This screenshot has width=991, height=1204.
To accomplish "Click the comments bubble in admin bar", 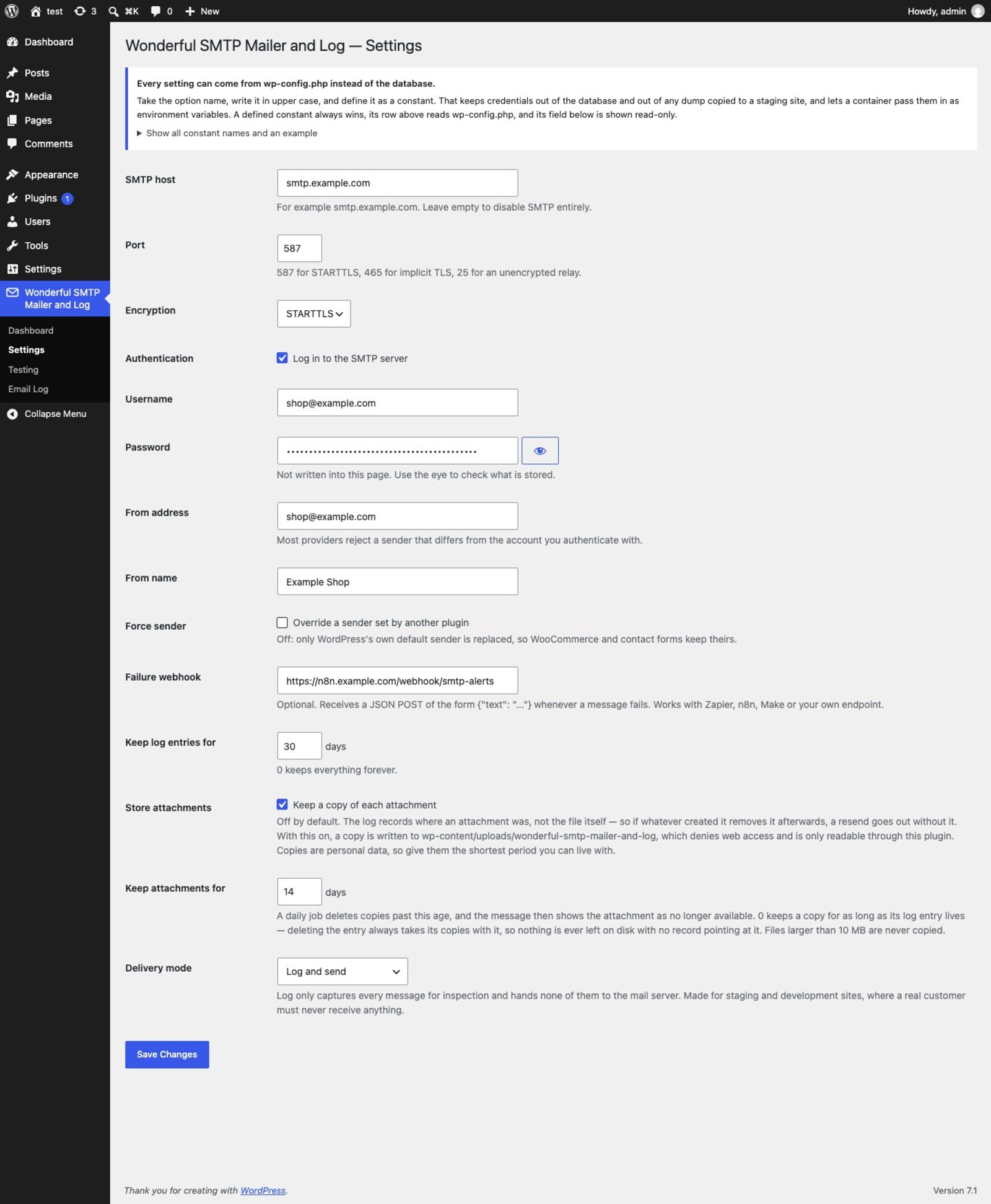I will coord(155,11).
